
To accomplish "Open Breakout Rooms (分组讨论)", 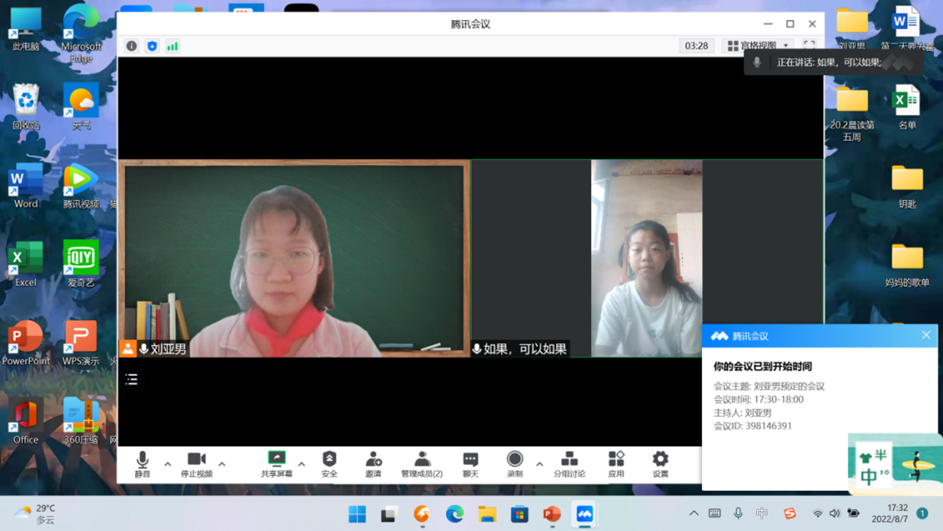I will pyautogui.click(x=569, y=463).
